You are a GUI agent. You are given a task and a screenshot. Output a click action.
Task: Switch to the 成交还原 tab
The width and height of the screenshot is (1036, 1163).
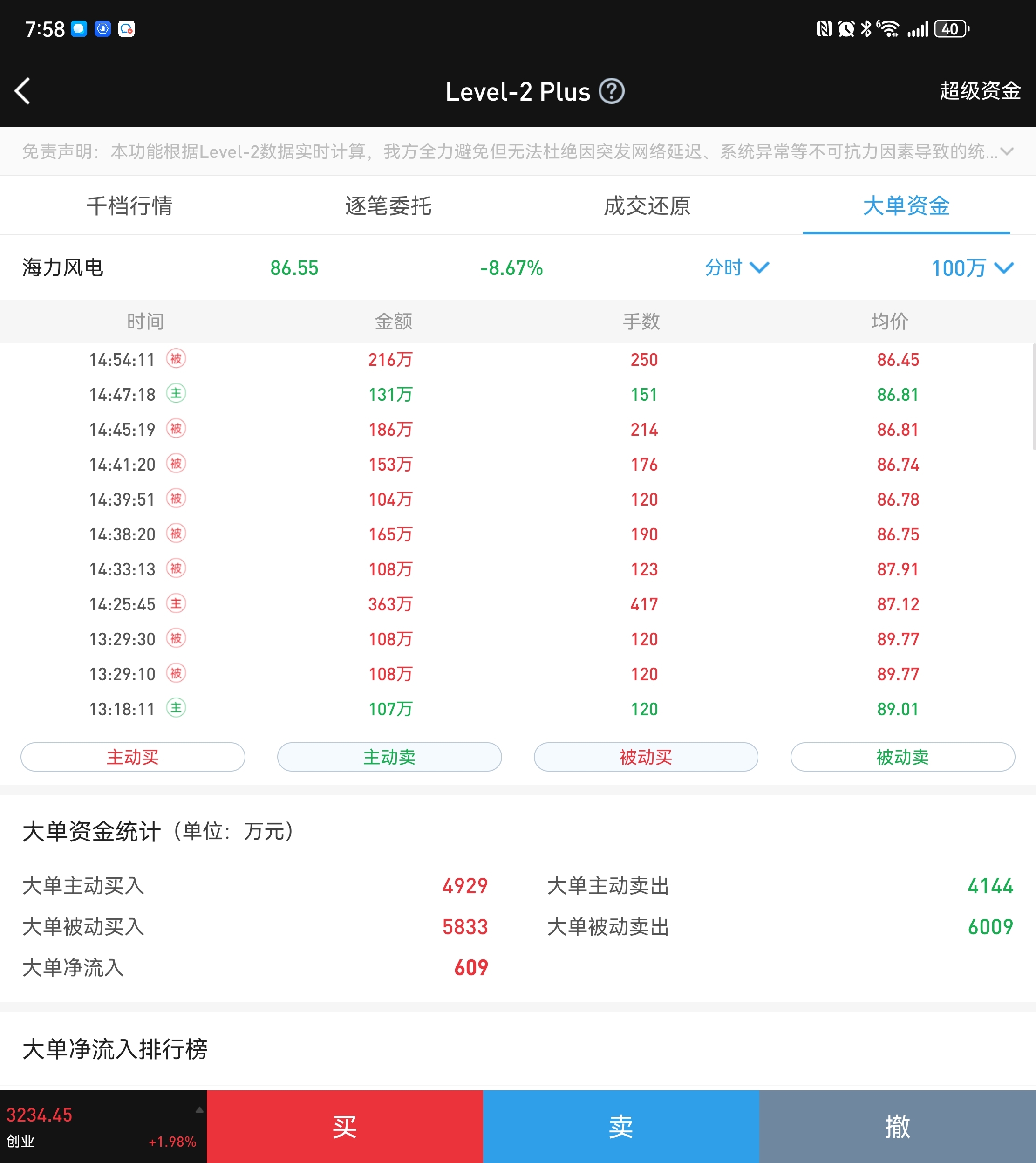[647, 205]
